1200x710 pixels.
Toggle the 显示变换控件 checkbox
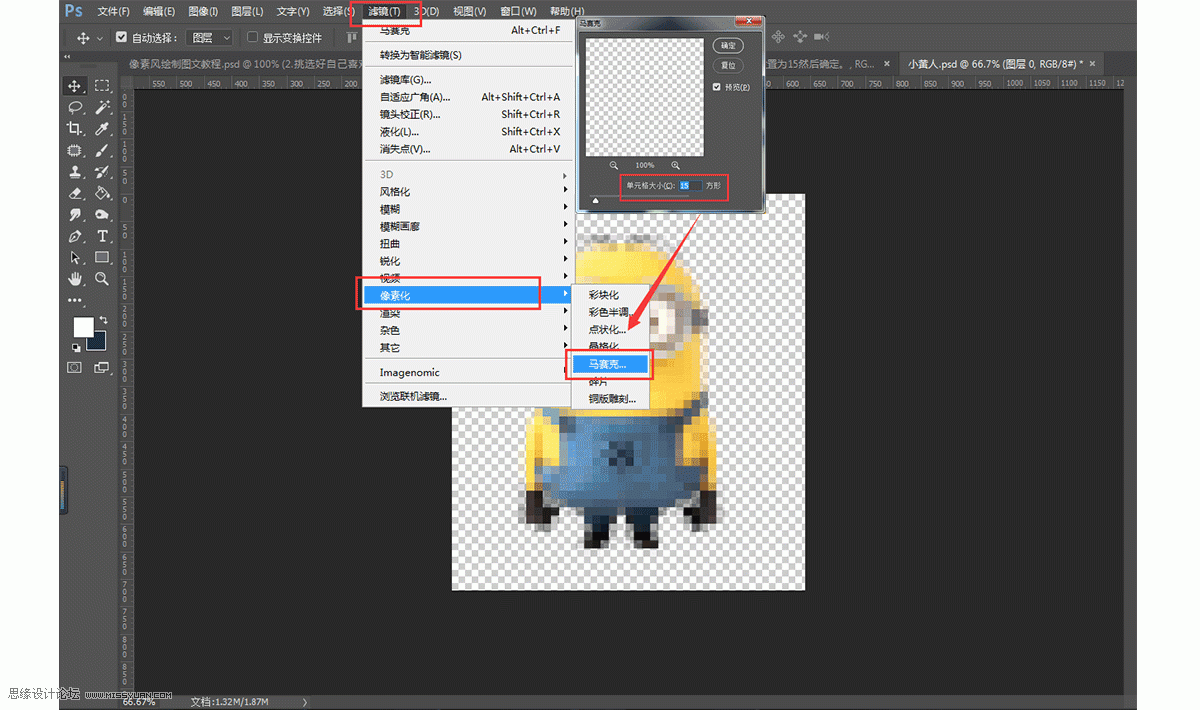[253, 38]
